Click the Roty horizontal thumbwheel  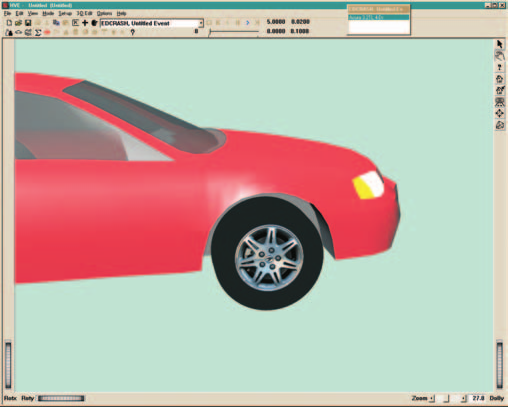[x=61, y=398]
